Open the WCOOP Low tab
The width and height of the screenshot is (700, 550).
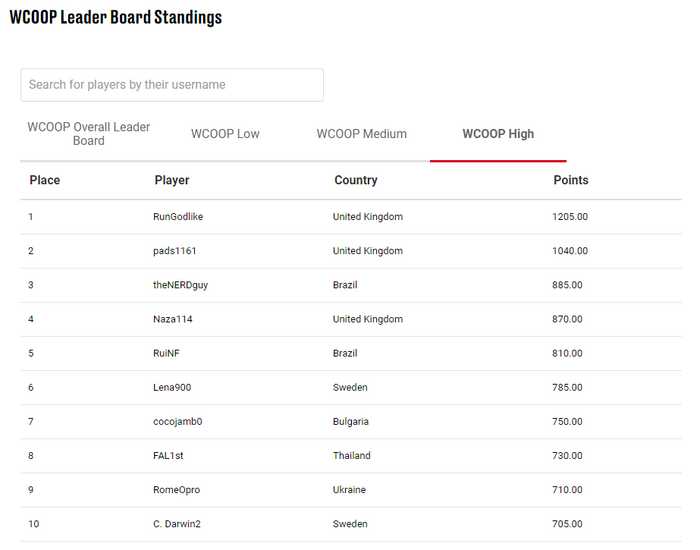pyautogui.click(x=225, y=134)
